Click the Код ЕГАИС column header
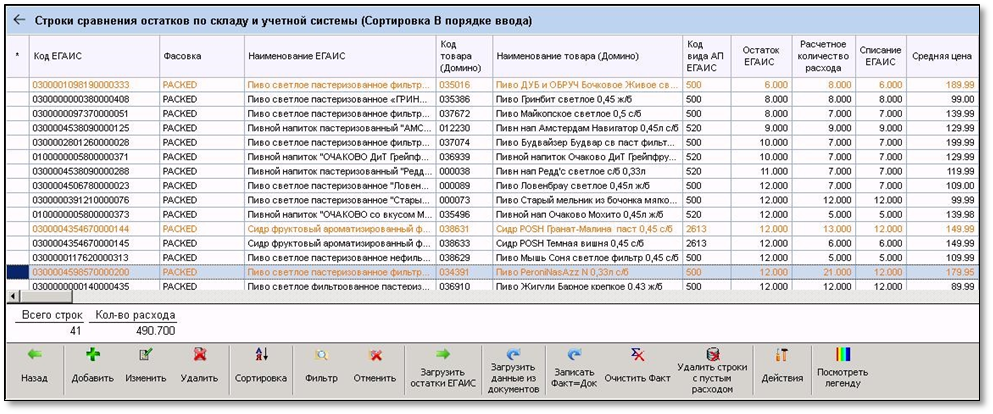The height and width of the screenshot is (414, 993). point(94,56)
